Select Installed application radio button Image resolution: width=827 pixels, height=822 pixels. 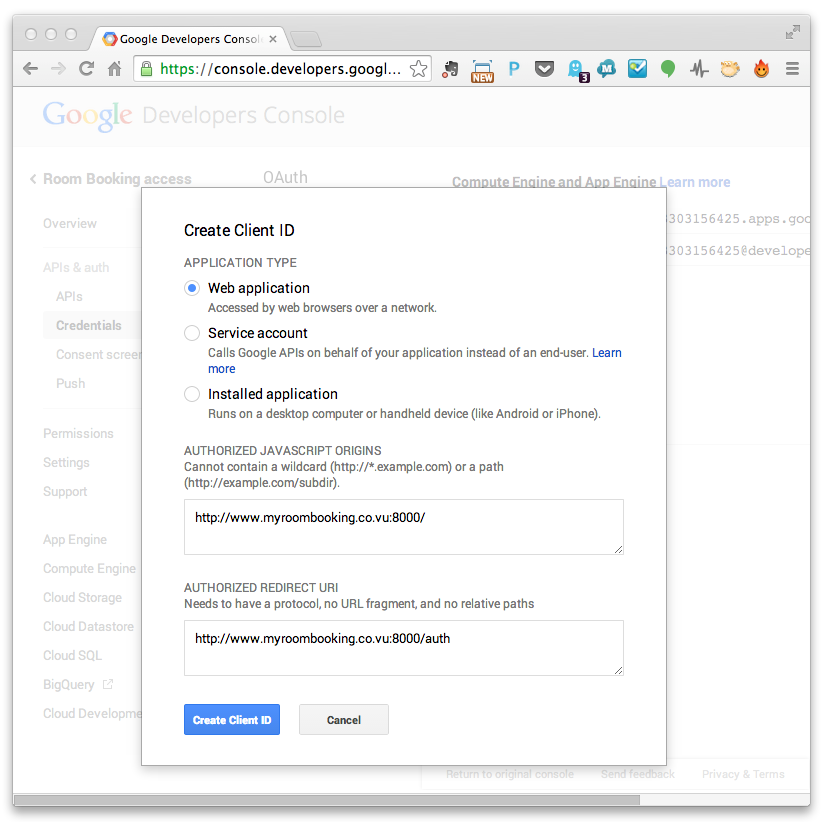click(192, 394)
